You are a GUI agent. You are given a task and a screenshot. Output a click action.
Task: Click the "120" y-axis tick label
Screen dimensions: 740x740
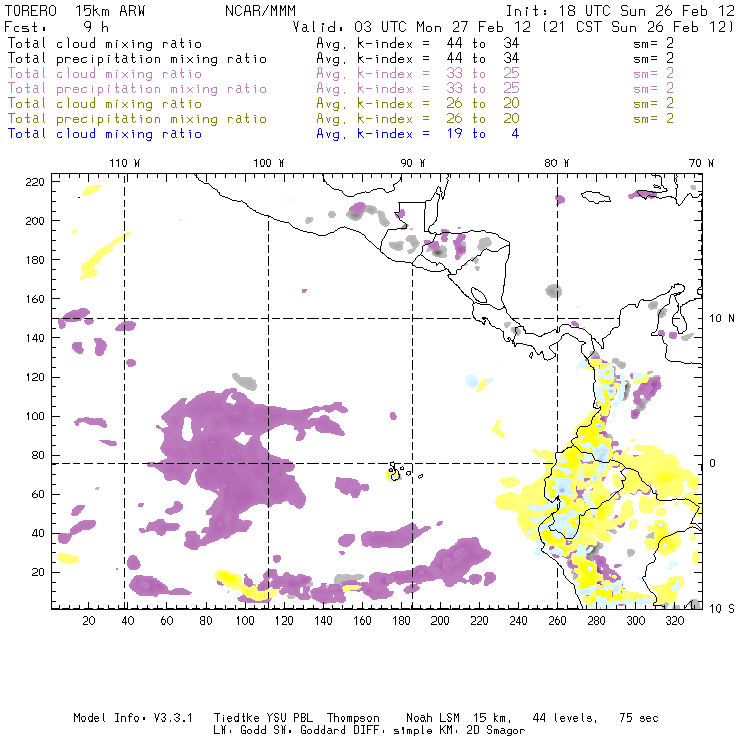[x=34, y=377]
